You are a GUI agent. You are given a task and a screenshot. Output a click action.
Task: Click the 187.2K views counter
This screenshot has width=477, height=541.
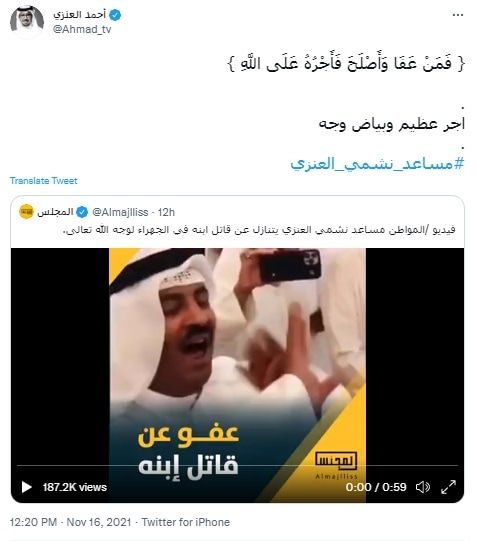tap(74, 487)
